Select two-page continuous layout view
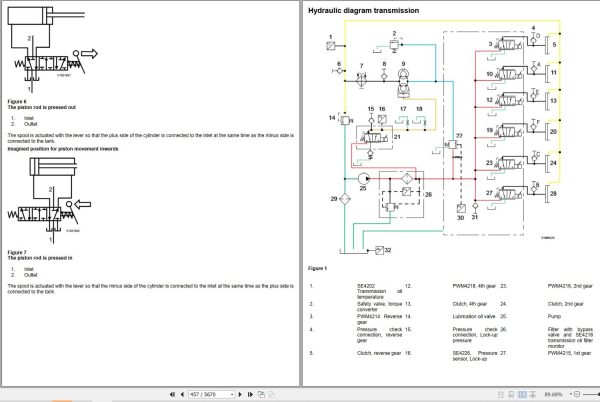600x402 pixels. coord(533,394)
